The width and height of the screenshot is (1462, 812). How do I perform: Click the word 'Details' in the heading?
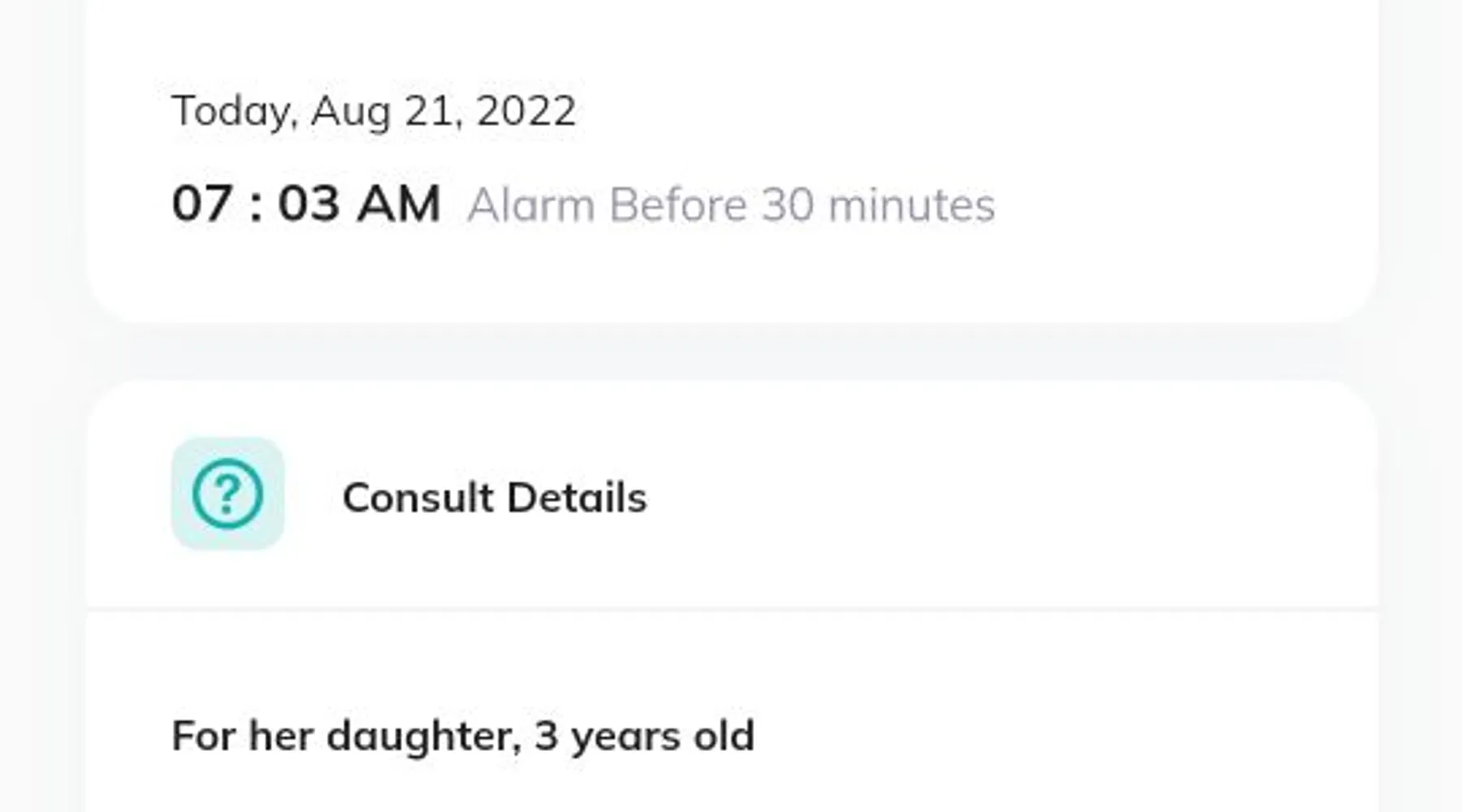[x=577, y=498]
